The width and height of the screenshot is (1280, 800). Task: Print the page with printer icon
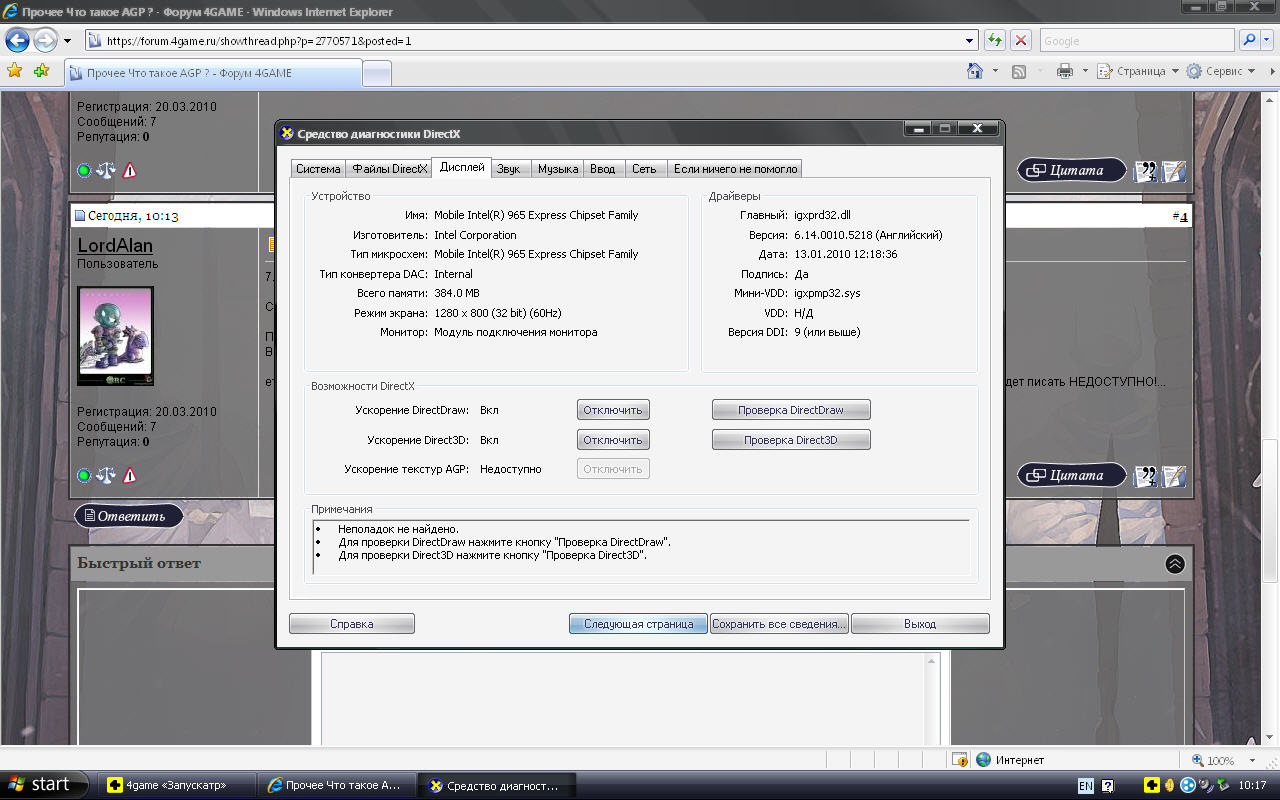(x=1065, y=71)
